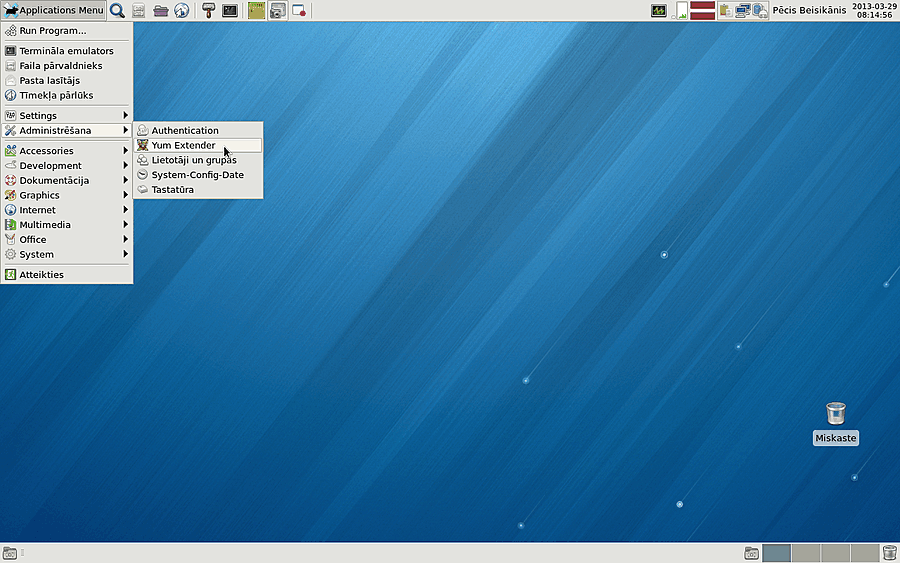Launch the web browser globe icon in panel

[x=181, y=10]
